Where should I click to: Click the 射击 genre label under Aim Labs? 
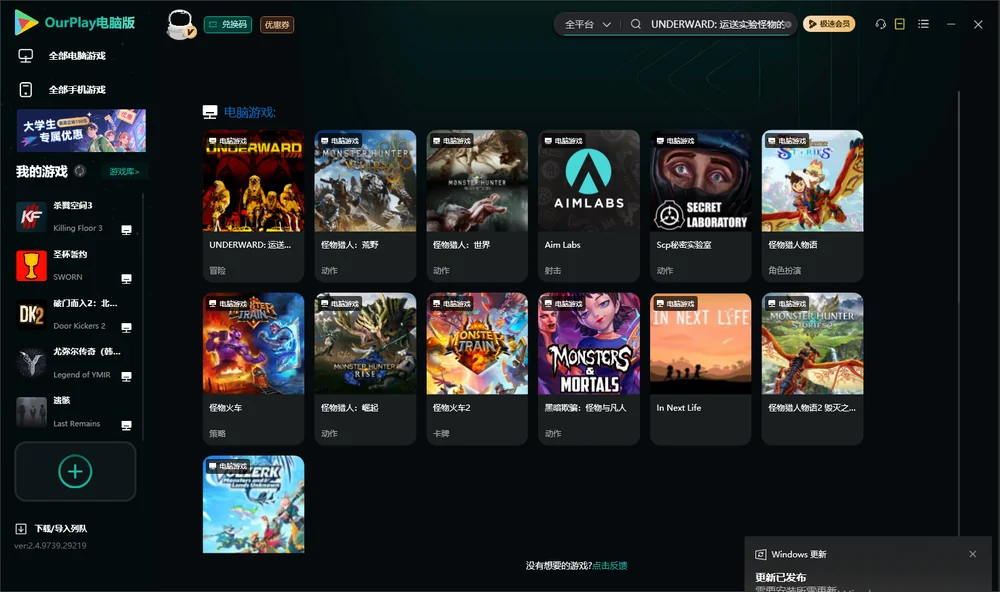pyautogui.click(x=553, y=270)
